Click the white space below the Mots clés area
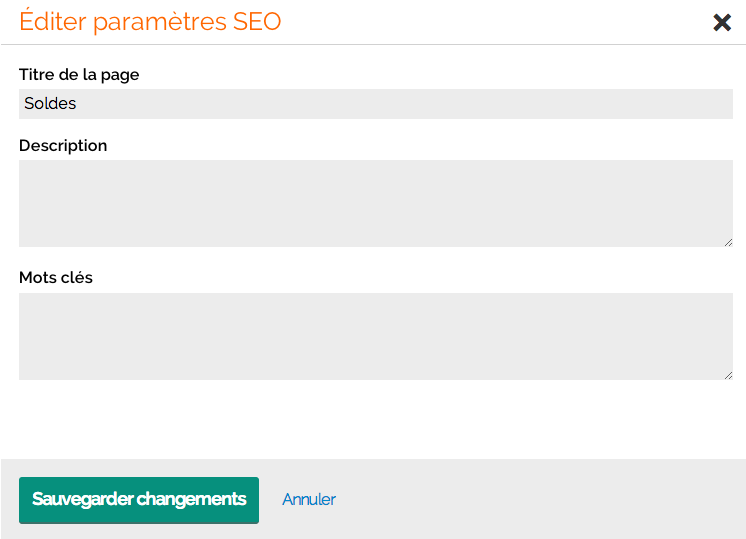This screenshot has width=746, height=539. point(375,420)
